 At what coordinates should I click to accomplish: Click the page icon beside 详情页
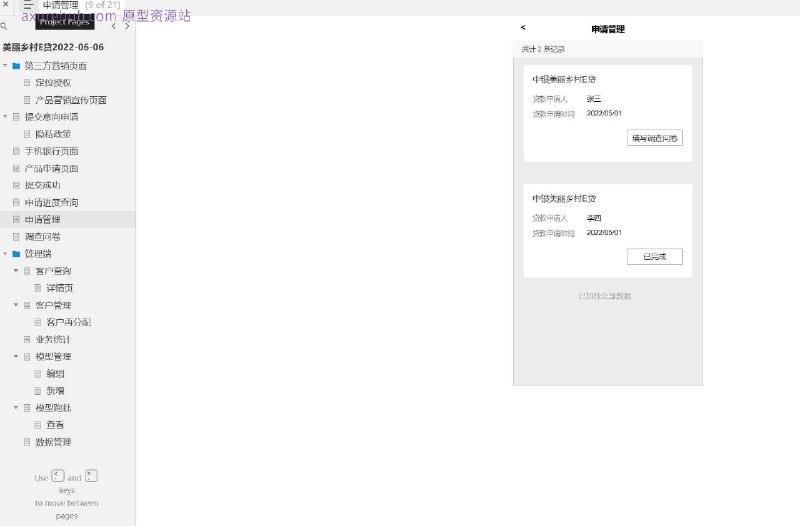point(38,288)
